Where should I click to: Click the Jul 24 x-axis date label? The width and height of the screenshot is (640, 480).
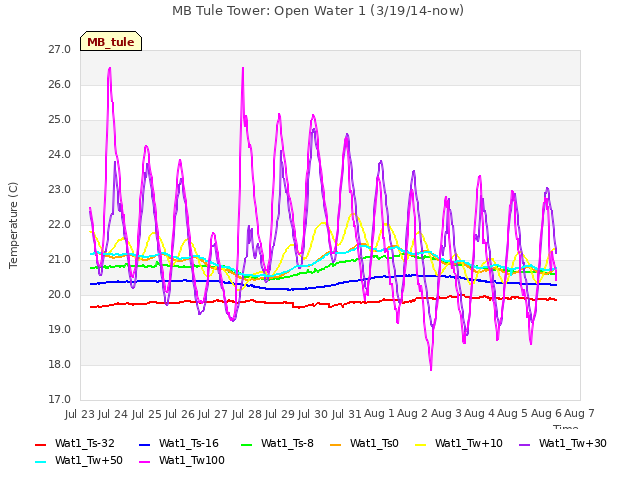[x=113, y=414]
